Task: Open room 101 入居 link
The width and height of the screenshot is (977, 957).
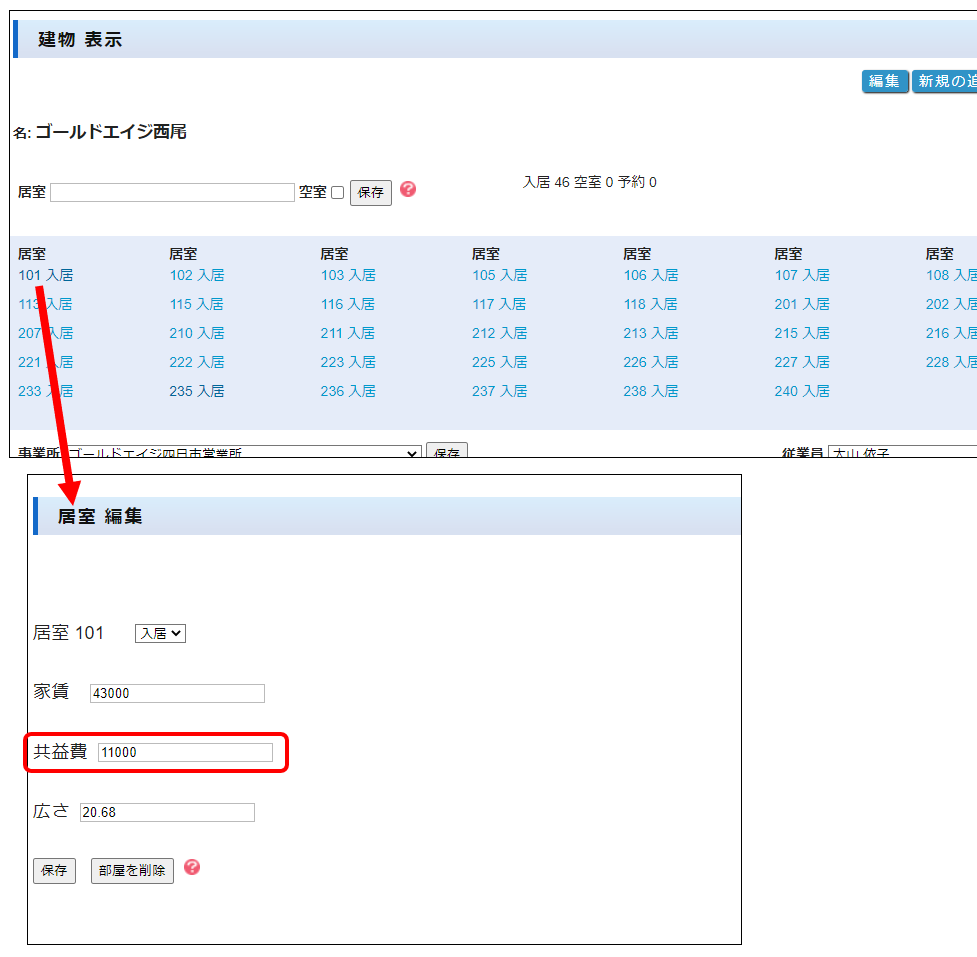Action: [x=45, y=275]
